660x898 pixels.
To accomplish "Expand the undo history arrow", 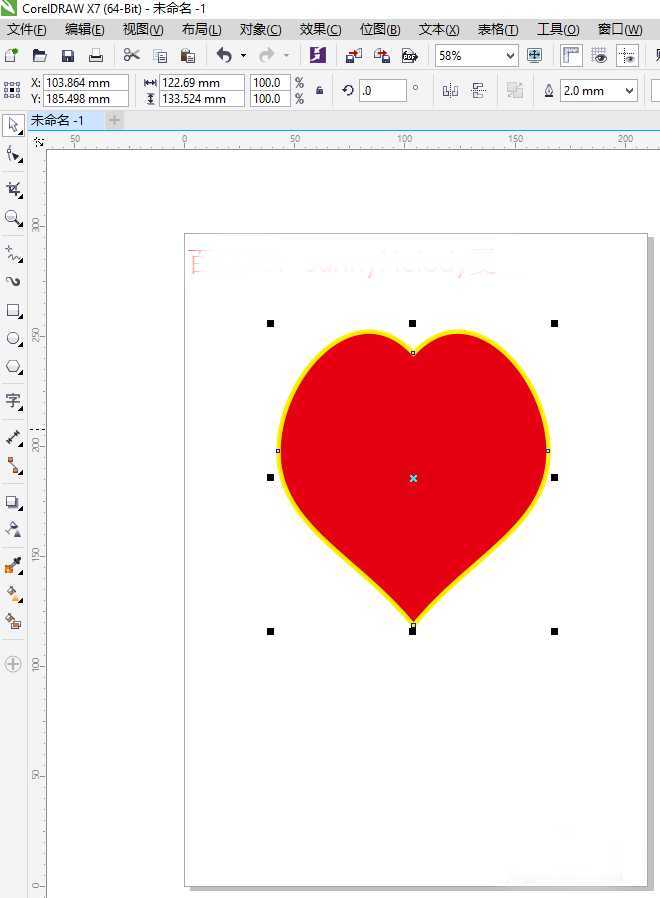I will point(243,56).
